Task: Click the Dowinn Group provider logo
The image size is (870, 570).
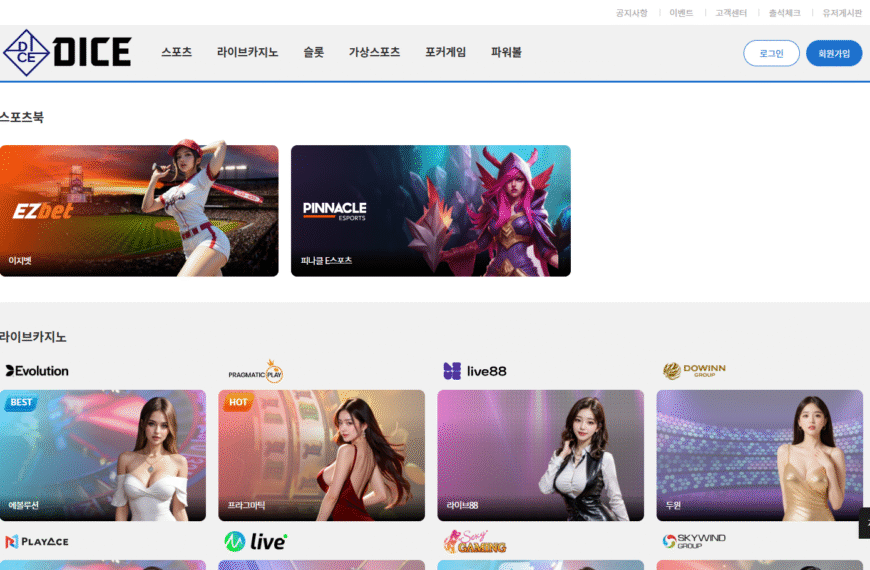Action: click(x=694, y=370)
